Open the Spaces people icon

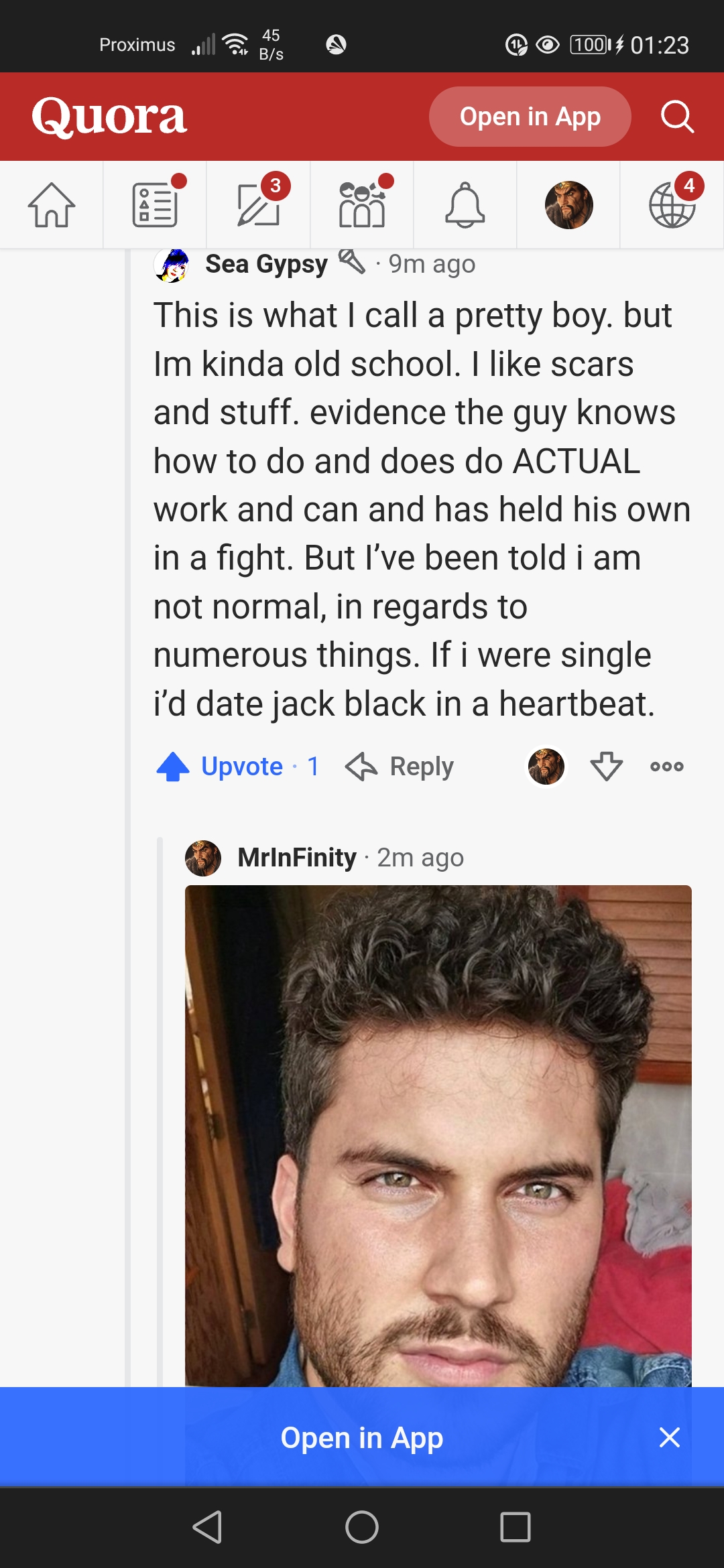(x=362, y=205)
